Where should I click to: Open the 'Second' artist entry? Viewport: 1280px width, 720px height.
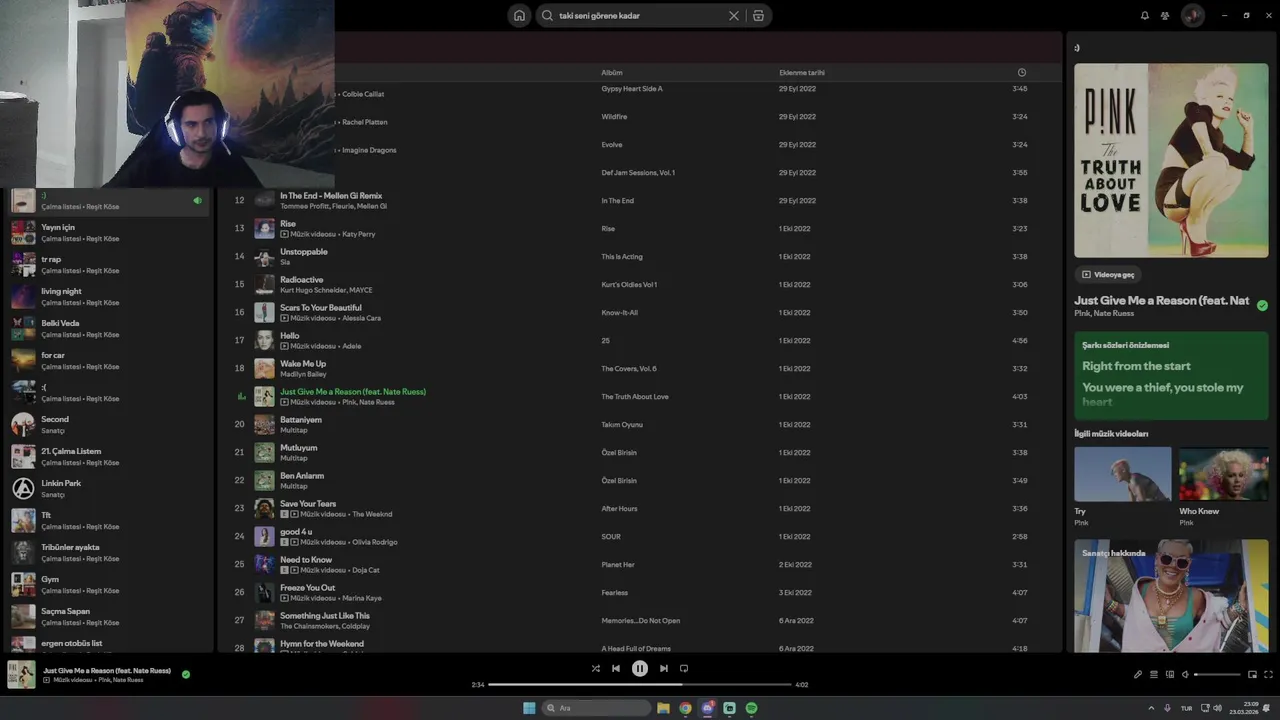[x=110, y=424]
